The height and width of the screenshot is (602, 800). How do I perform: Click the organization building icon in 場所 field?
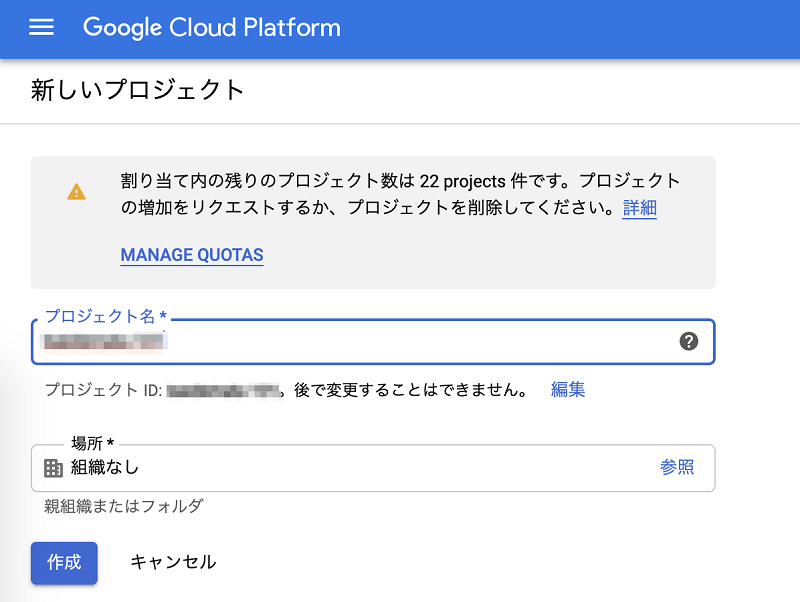coord(54,468)
